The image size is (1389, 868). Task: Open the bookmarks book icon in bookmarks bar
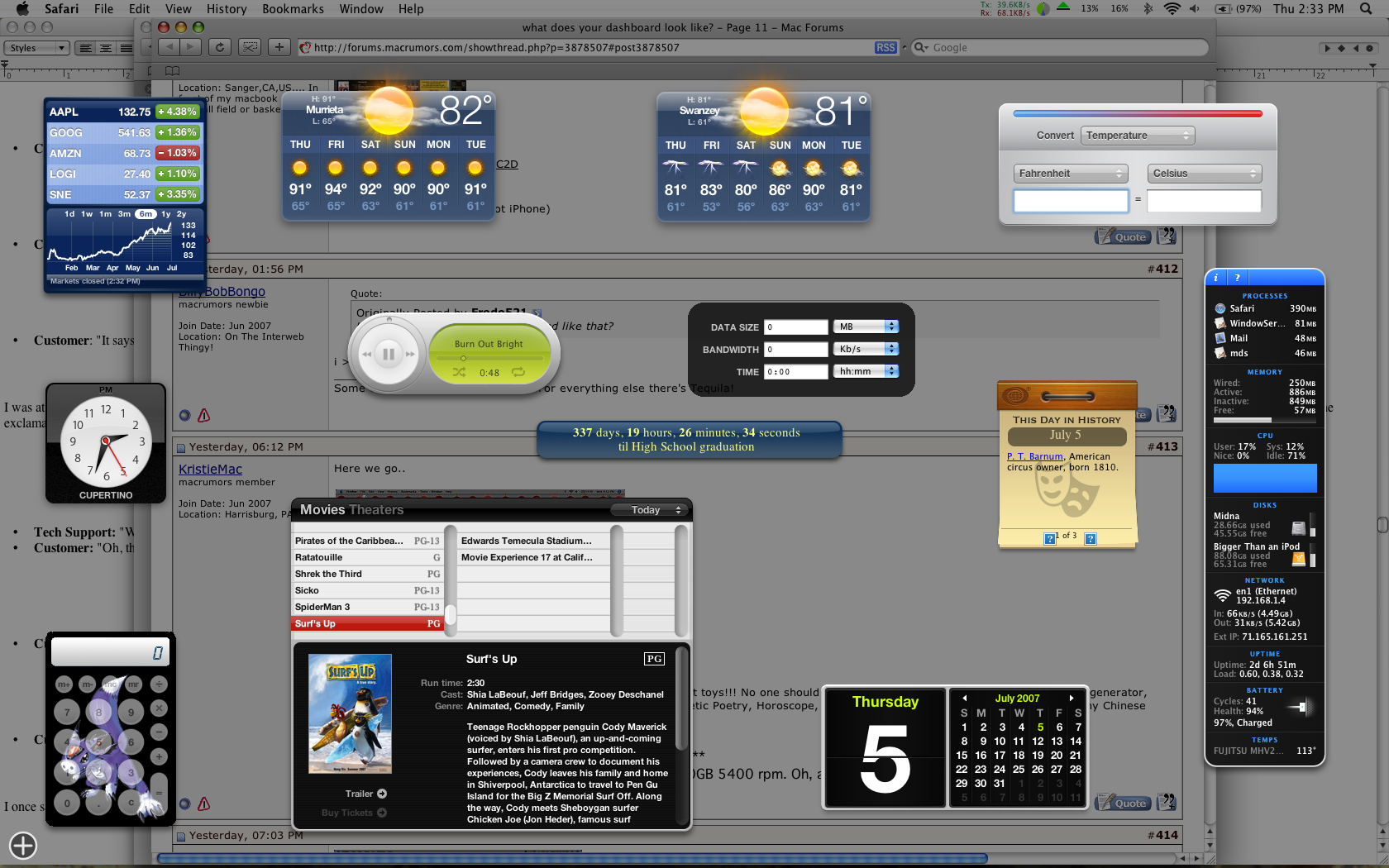click(172, 70)
